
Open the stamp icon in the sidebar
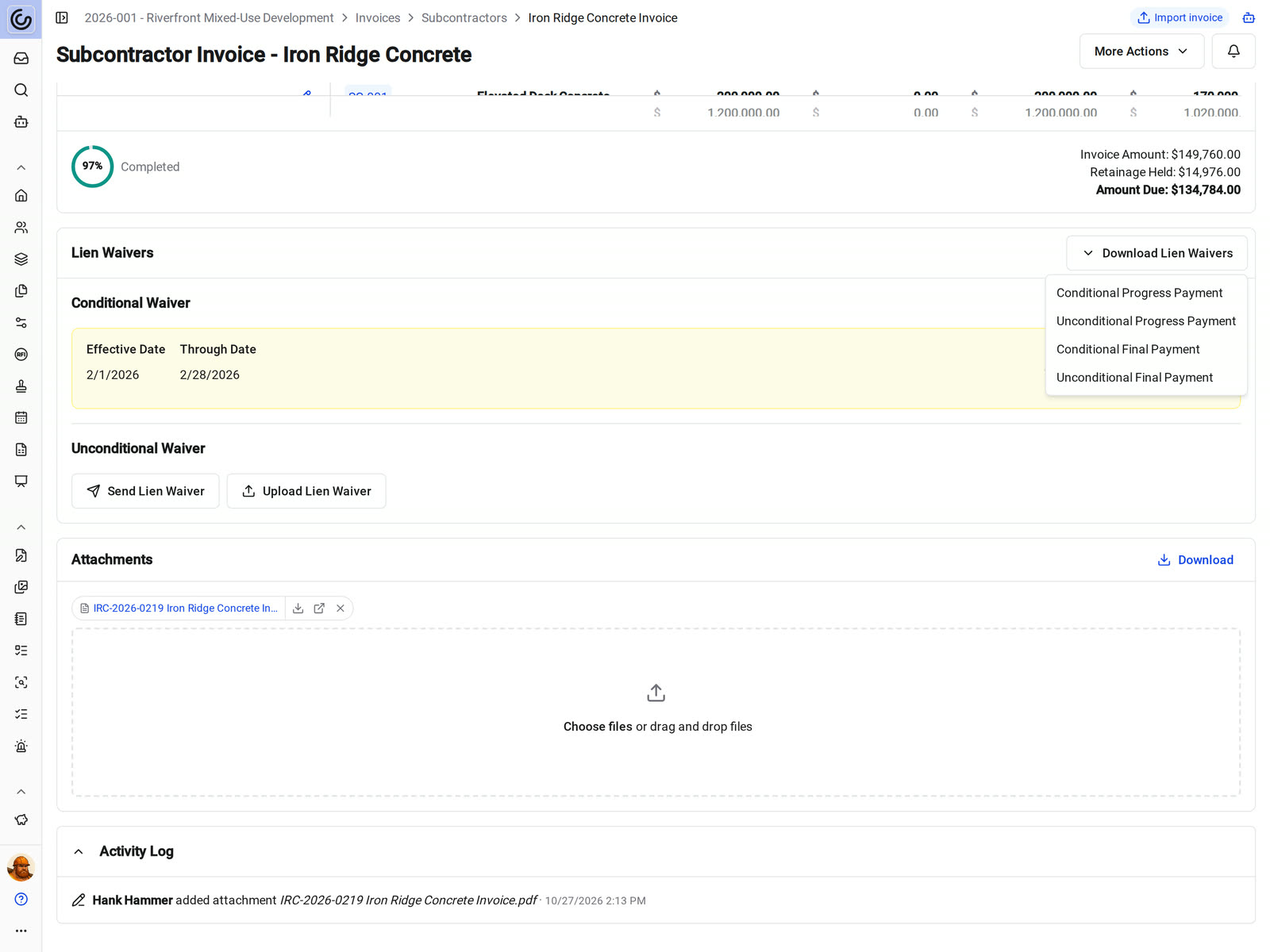pos(21,386)
